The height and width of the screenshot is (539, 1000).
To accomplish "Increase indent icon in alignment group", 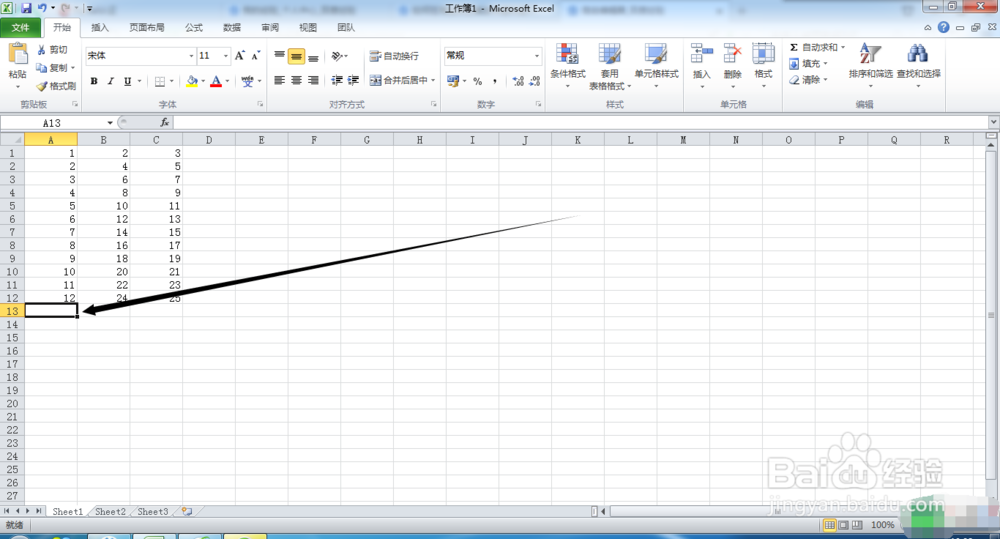I will [353, 80].
